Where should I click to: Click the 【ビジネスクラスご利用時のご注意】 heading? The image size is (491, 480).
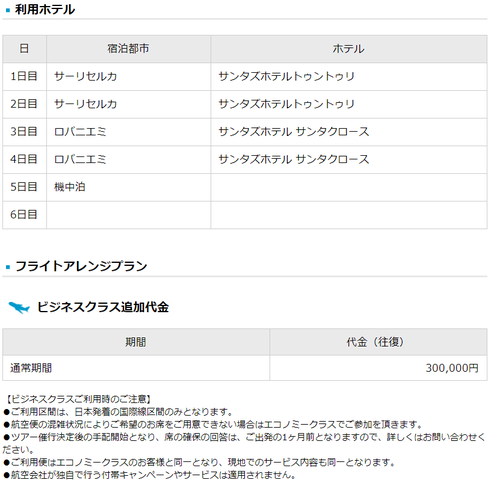[x=79, y=399]
